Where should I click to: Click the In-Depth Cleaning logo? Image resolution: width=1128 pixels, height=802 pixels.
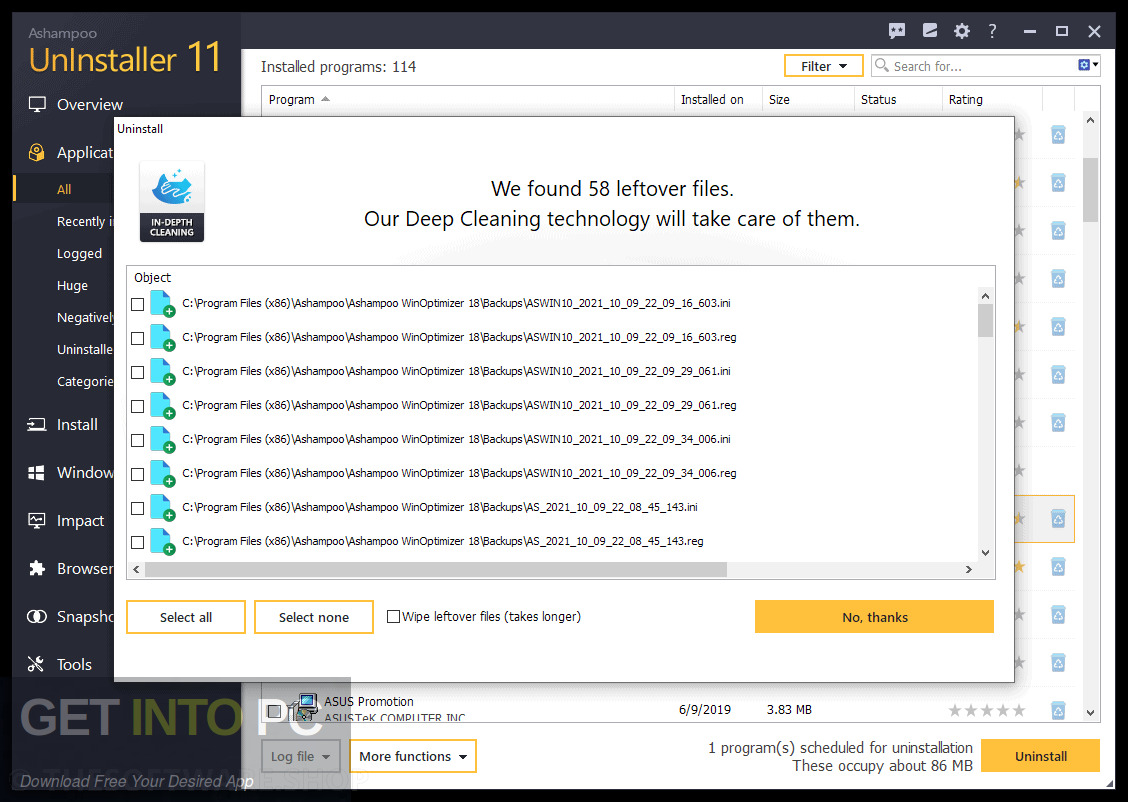[x=172, y=201]
